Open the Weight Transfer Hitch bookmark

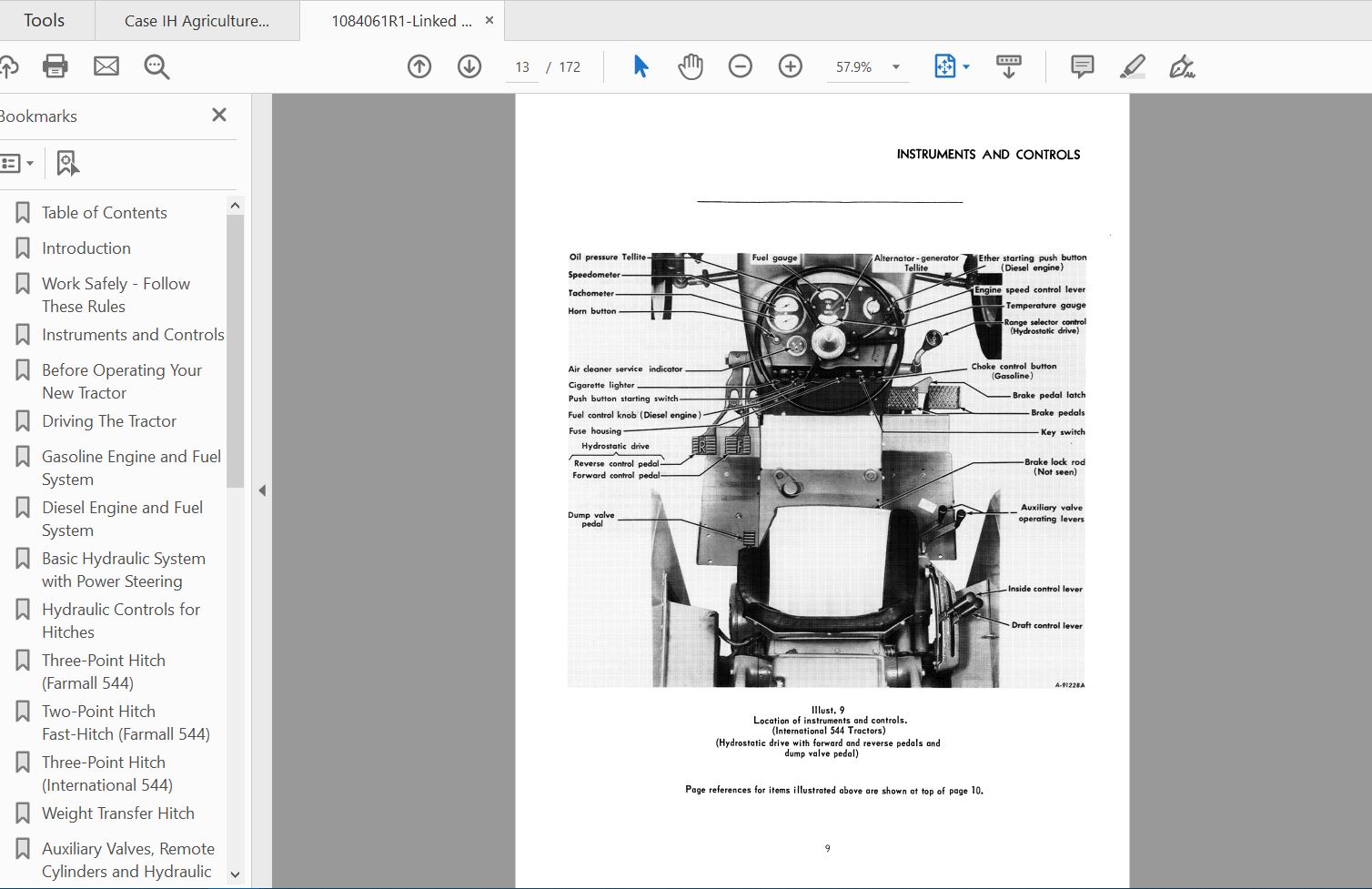(117, 813)
